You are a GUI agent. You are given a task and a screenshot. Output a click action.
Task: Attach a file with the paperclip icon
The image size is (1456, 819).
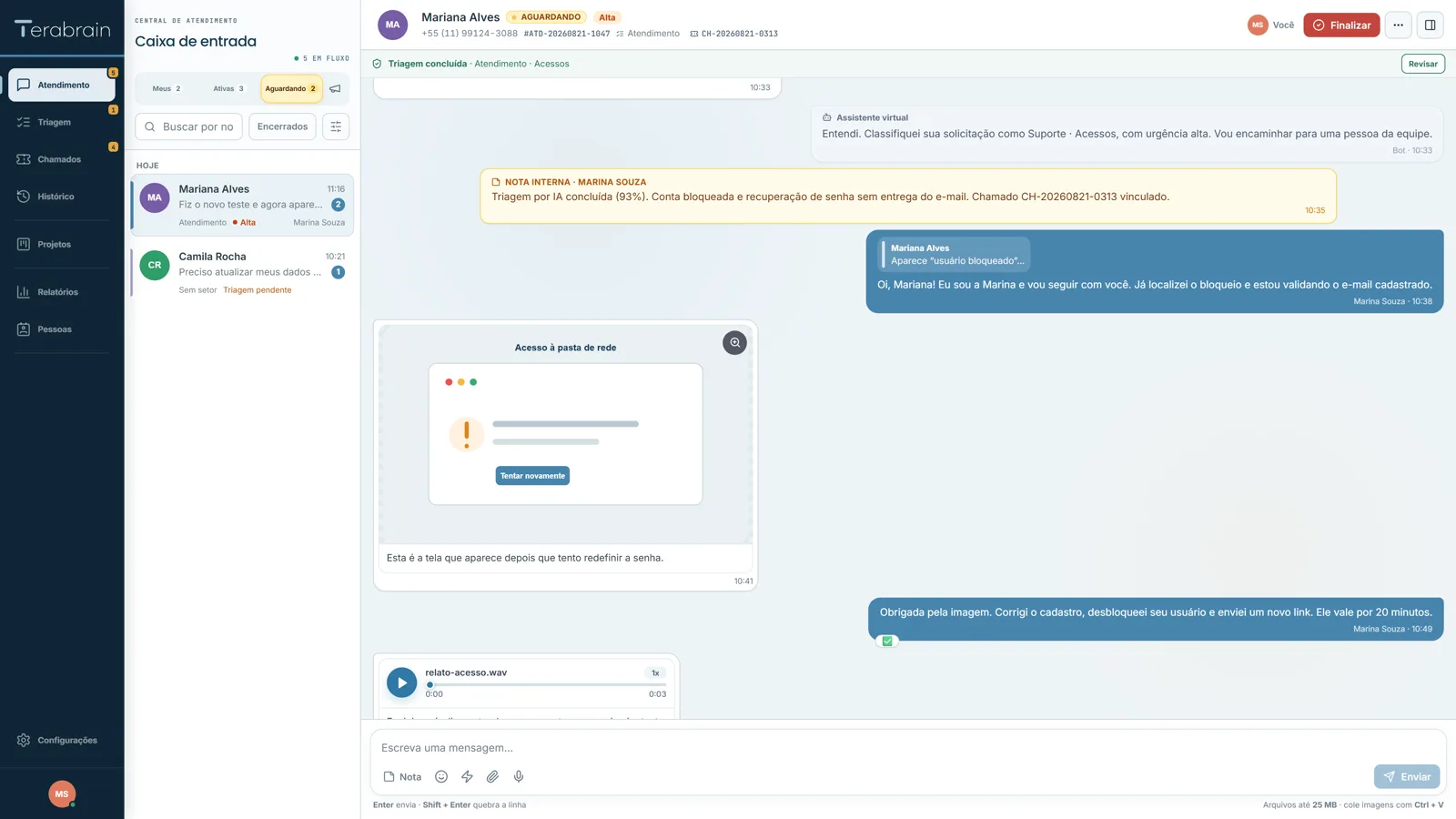tap(492, 777)
